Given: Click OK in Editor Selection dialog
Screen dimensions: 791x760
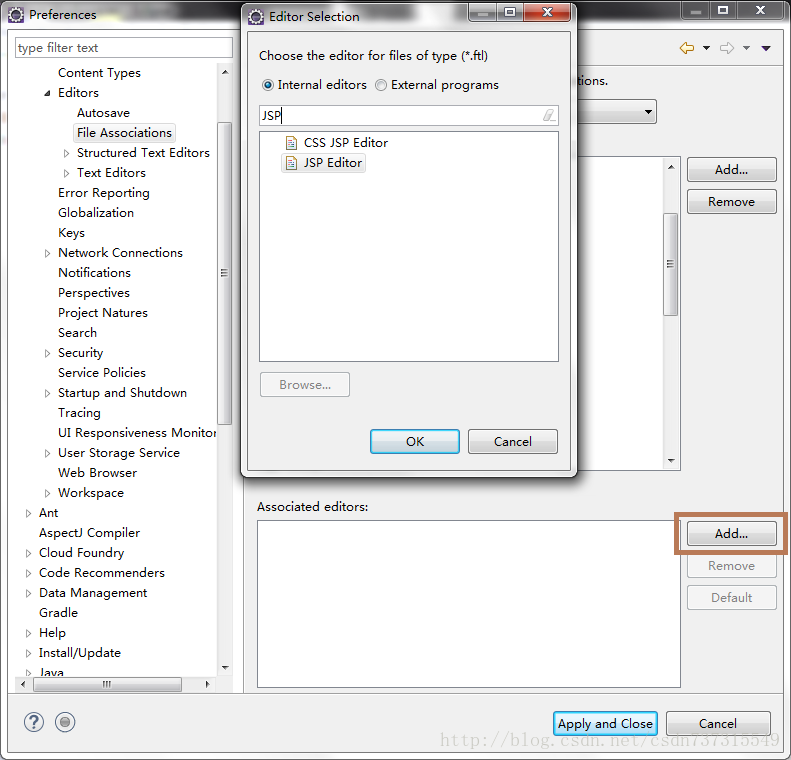Looking at the screenshot, I should coord(415,442).
